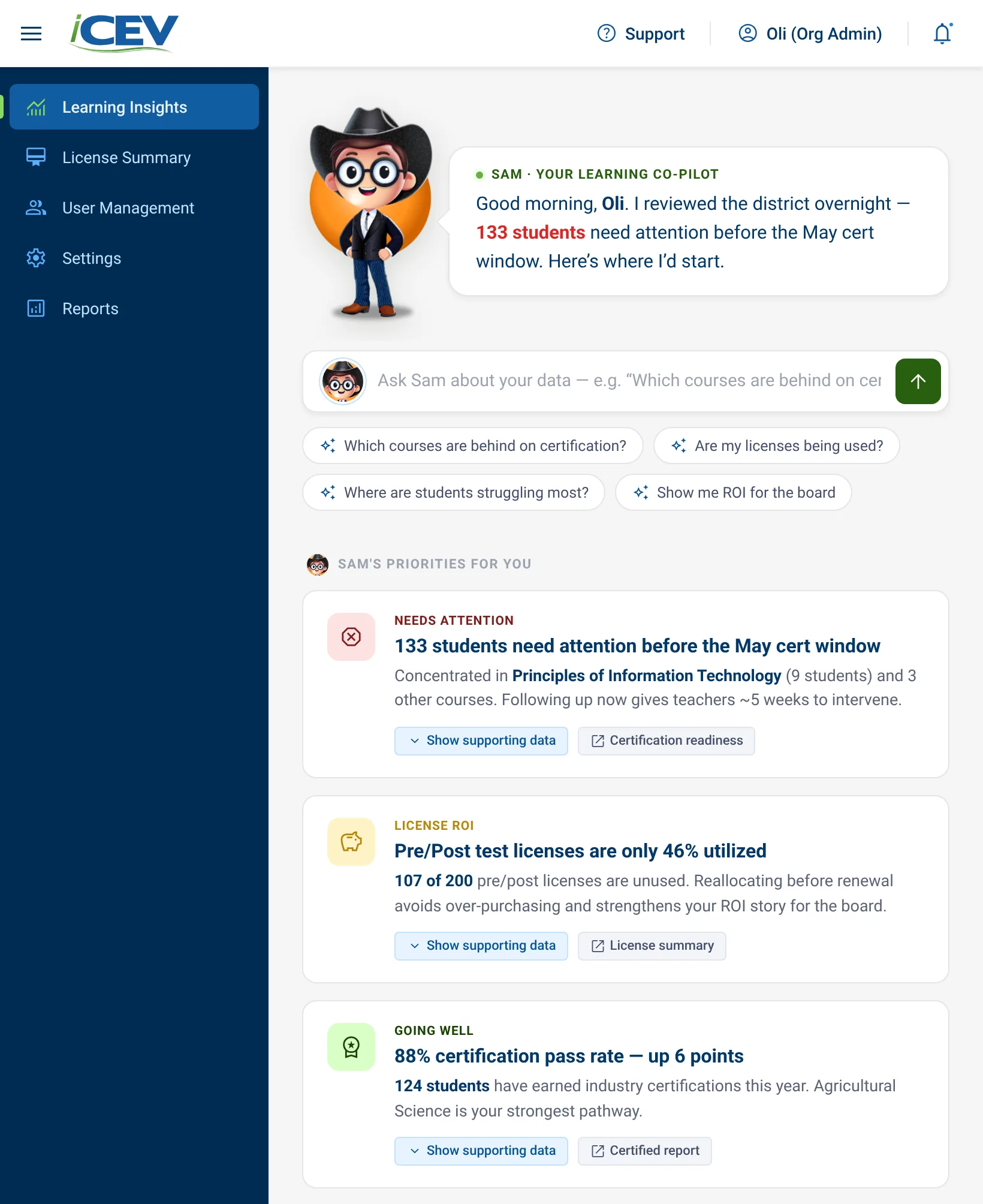The image size is (983, 1204).
Task: Expand supporting data for Needs Attention card
Action: pyautogui.click(x=481, y=741)
